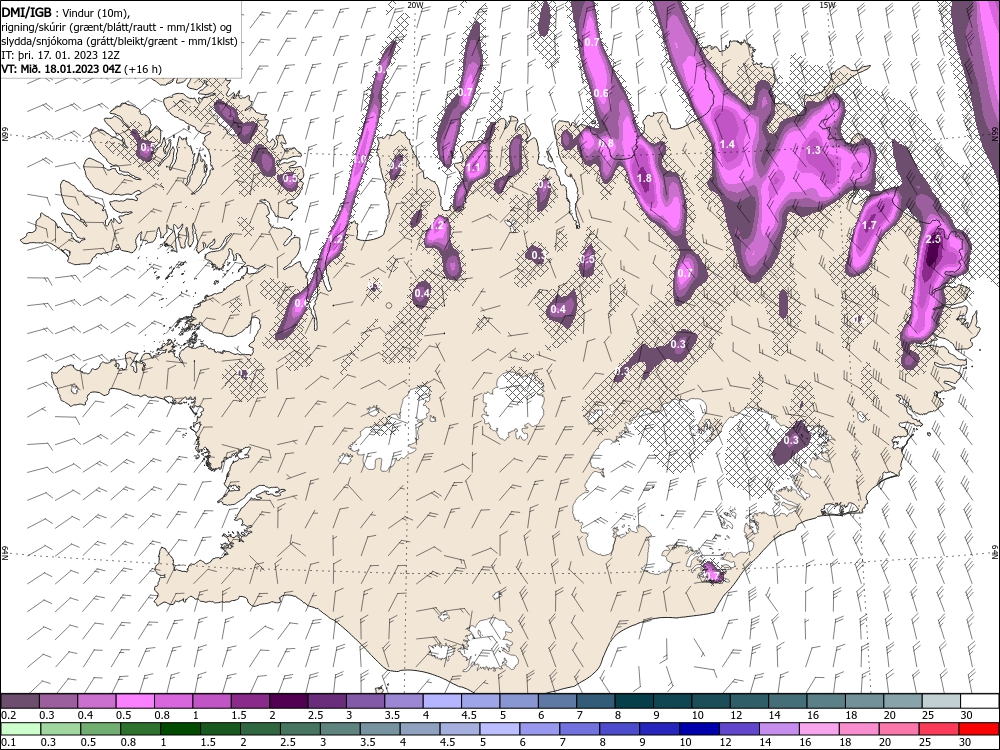Image resolution: width=1000 pixels, height=750 pixels.
Task: Click the 1.1 snowfall value in the north
Action: tap(473, 168)
